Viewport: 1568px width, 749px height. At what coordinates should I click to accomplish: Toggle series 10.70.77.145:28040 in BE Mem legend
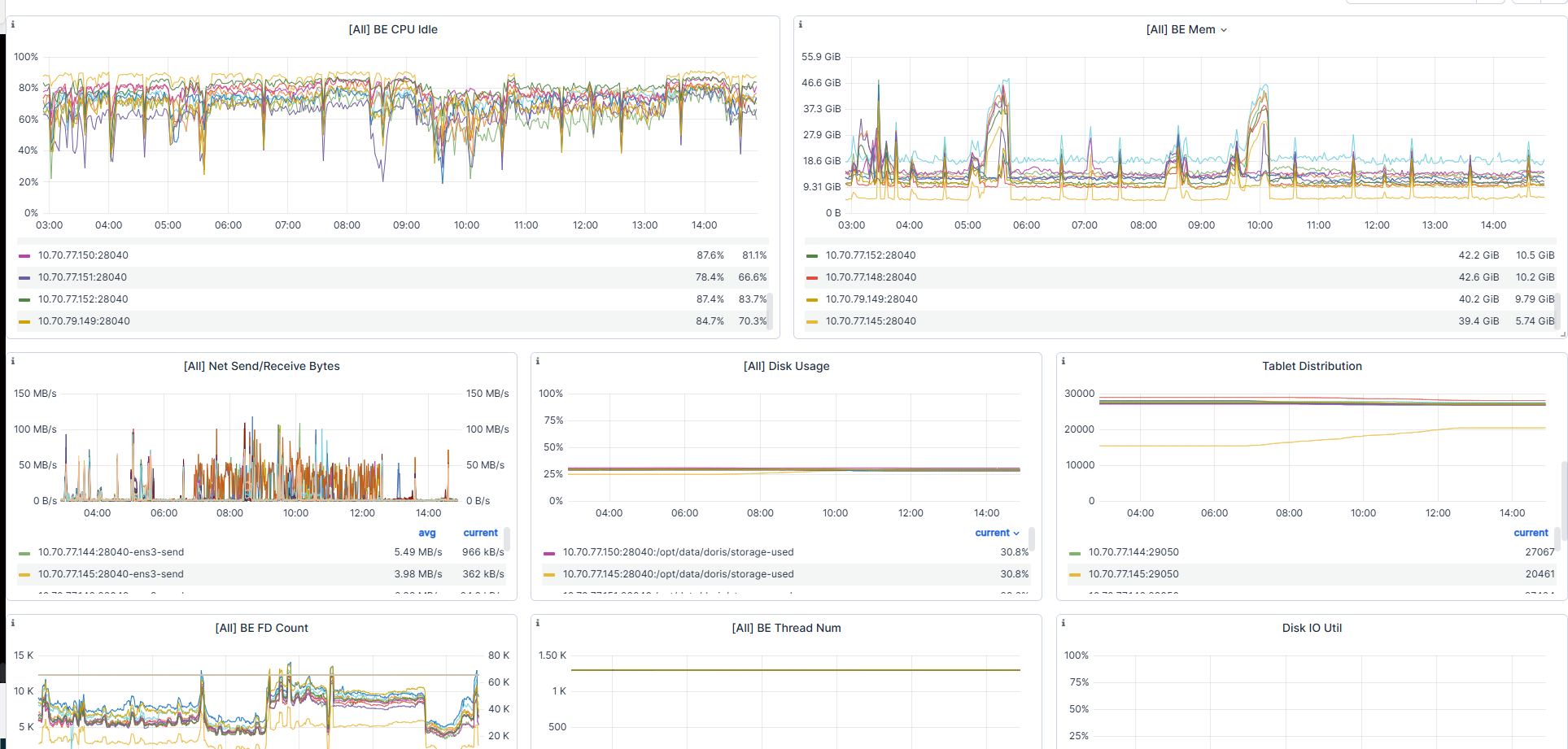coord(871,321)
